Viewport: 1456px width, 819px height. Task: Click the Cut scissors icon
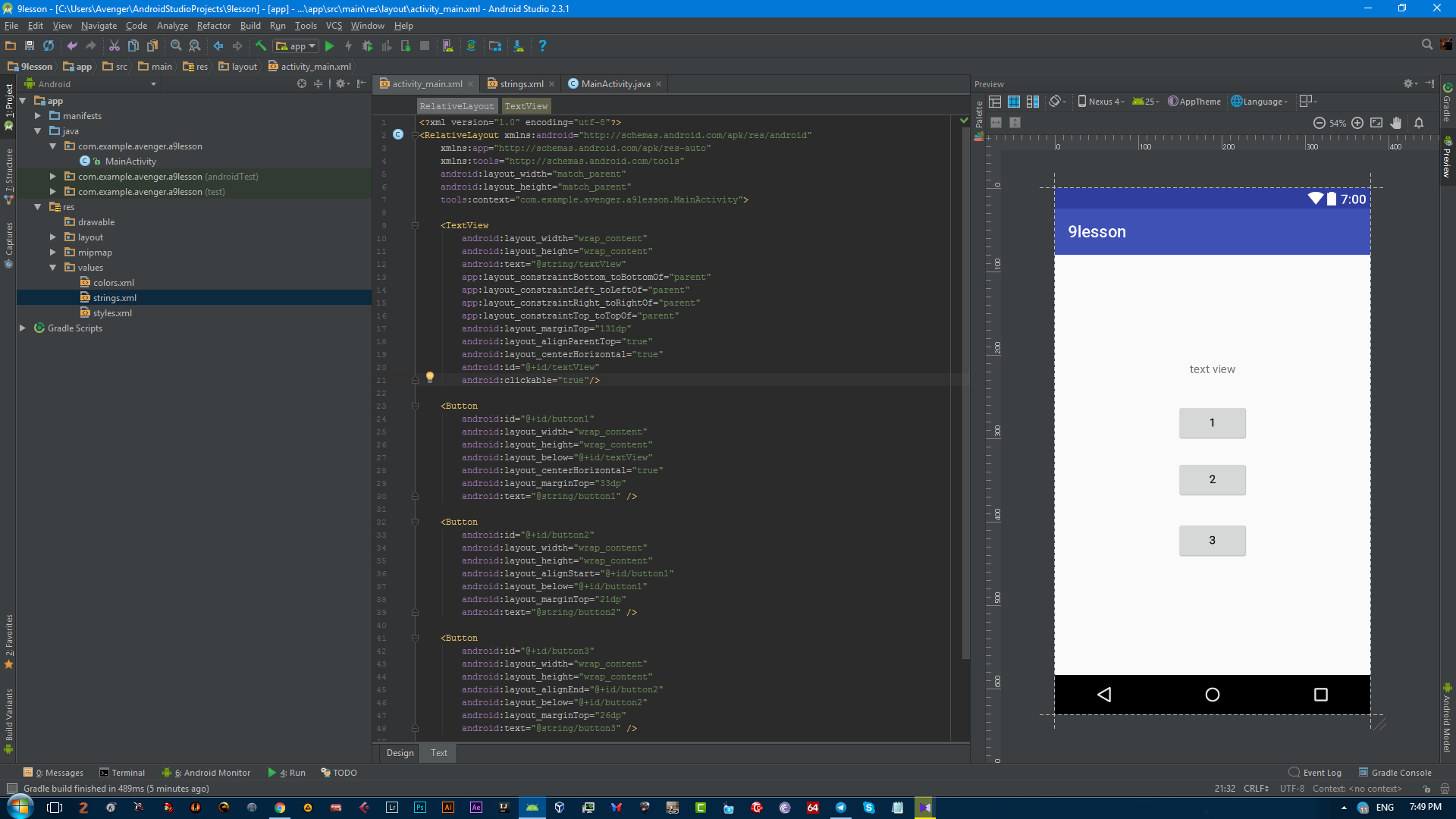115,46
